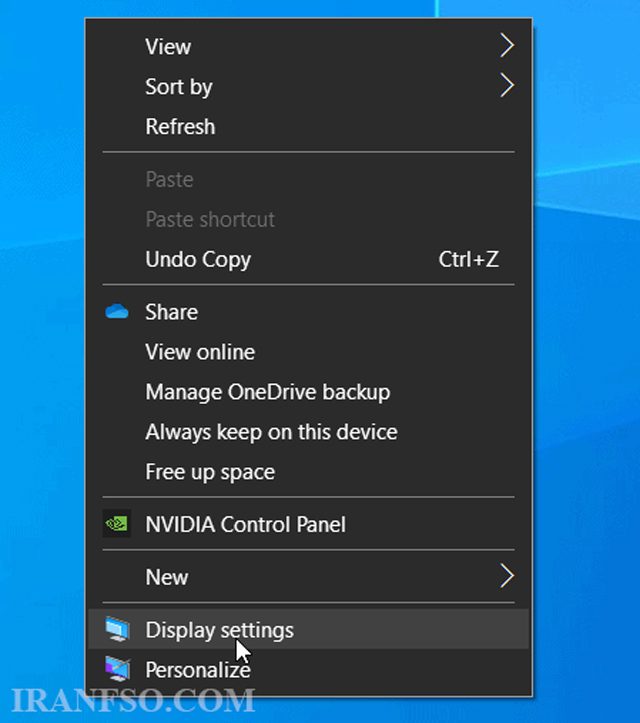Open the View menu entry

point(308,47)
